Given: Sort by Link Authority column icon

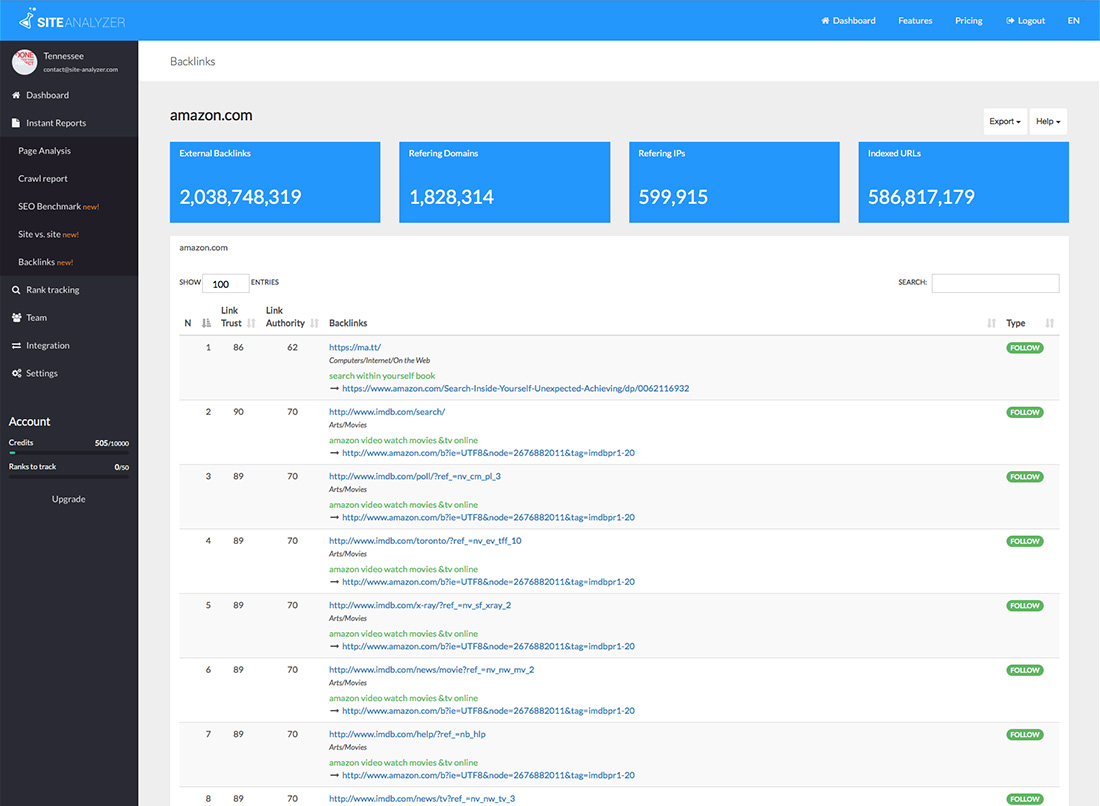Looking at the screenshot, I should 314,323.
